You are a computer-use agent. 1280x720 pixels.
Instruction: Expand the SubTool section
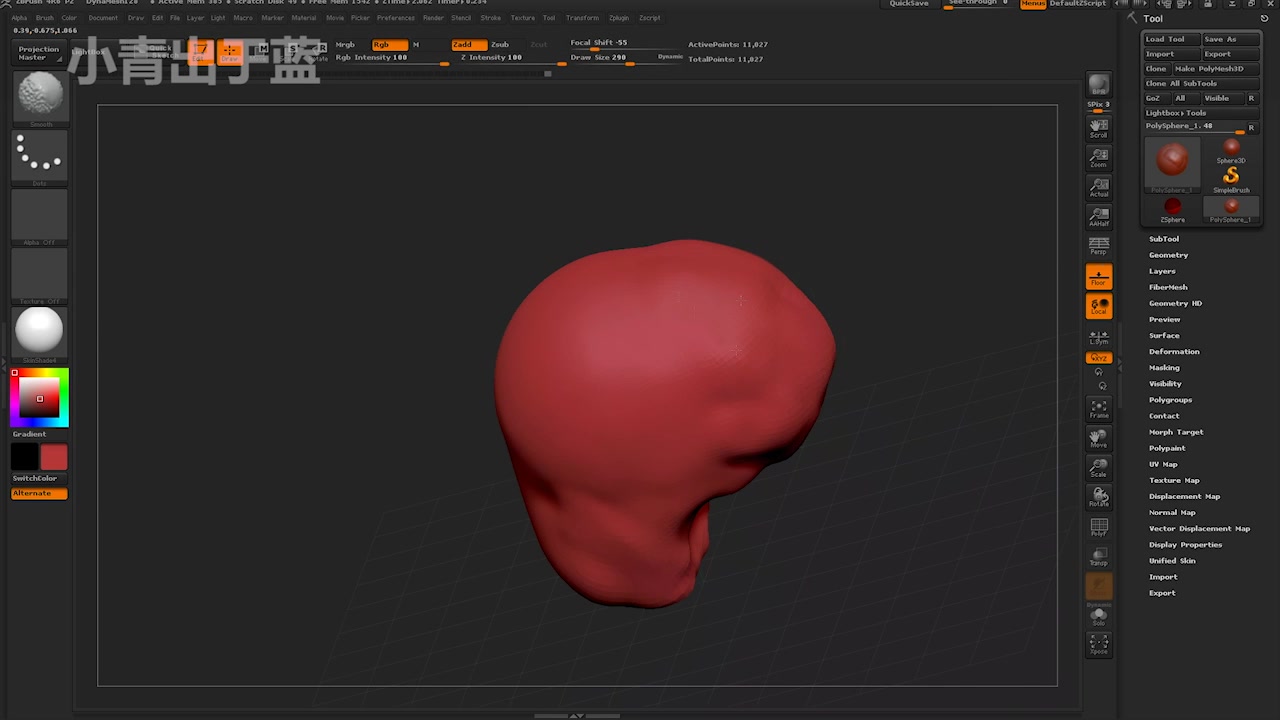pos(1163,239)
